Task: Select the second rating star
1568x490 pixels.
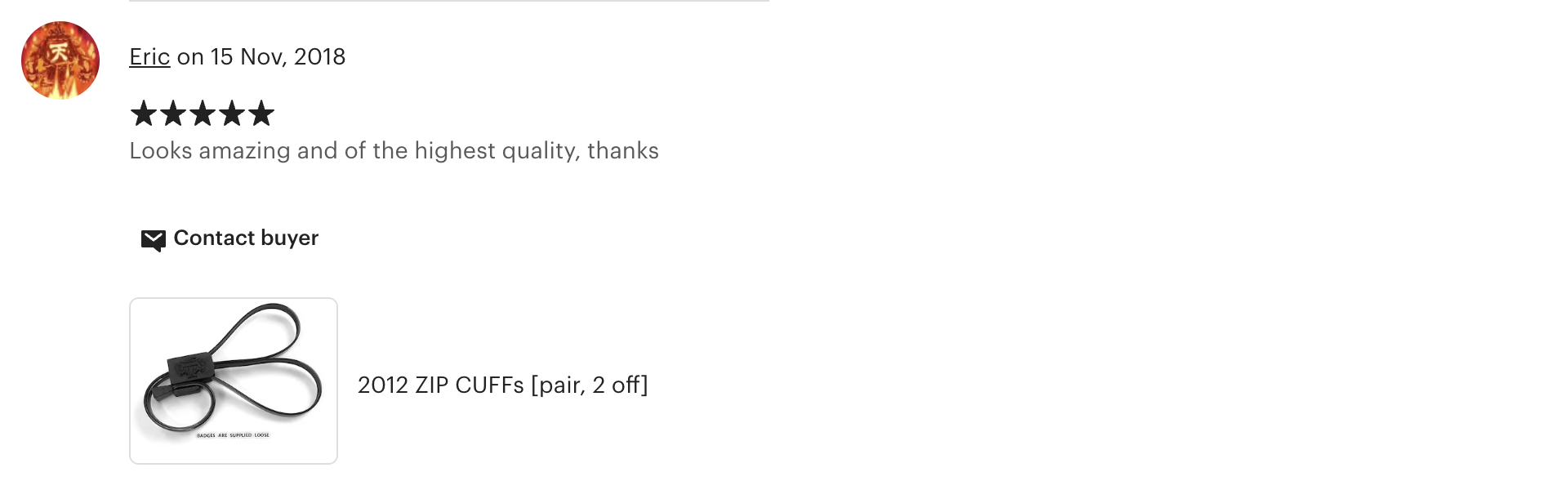Action: (173, 114)
